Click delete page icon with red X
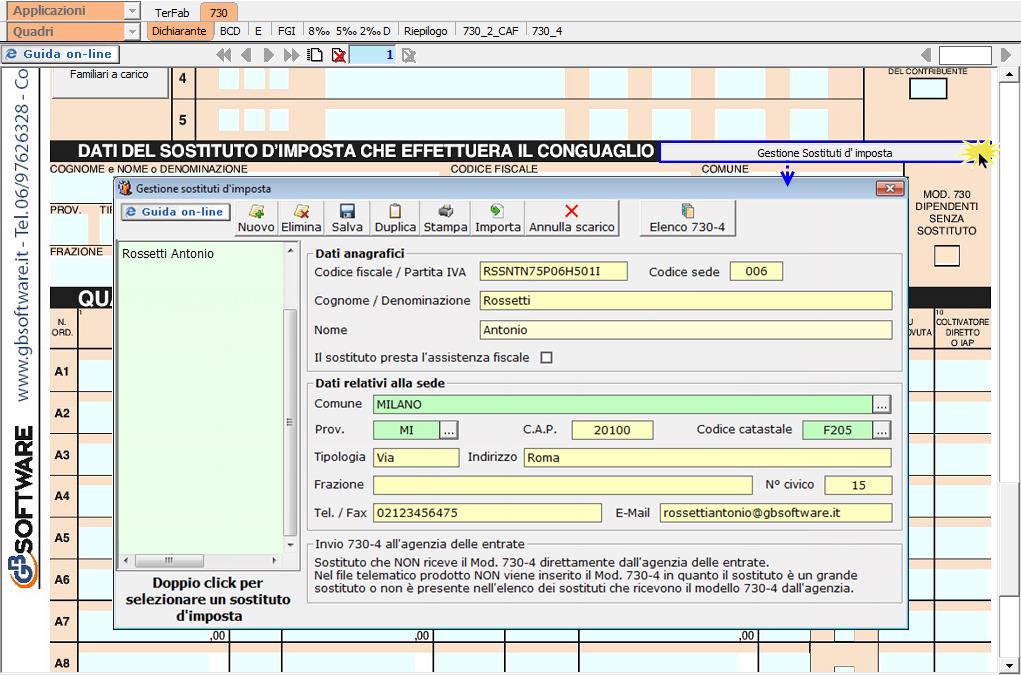 coord(339,55)
